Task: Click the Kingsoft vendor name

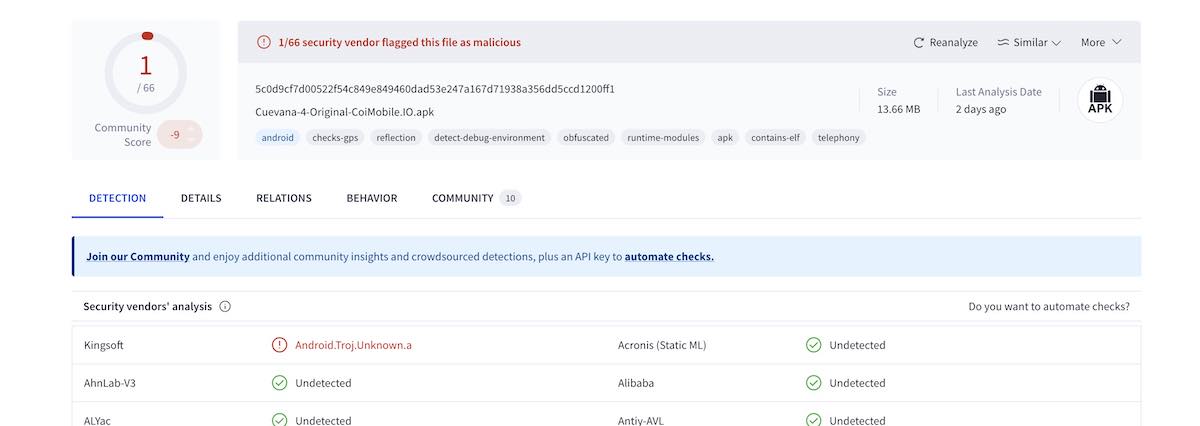Action: point(104,345)
